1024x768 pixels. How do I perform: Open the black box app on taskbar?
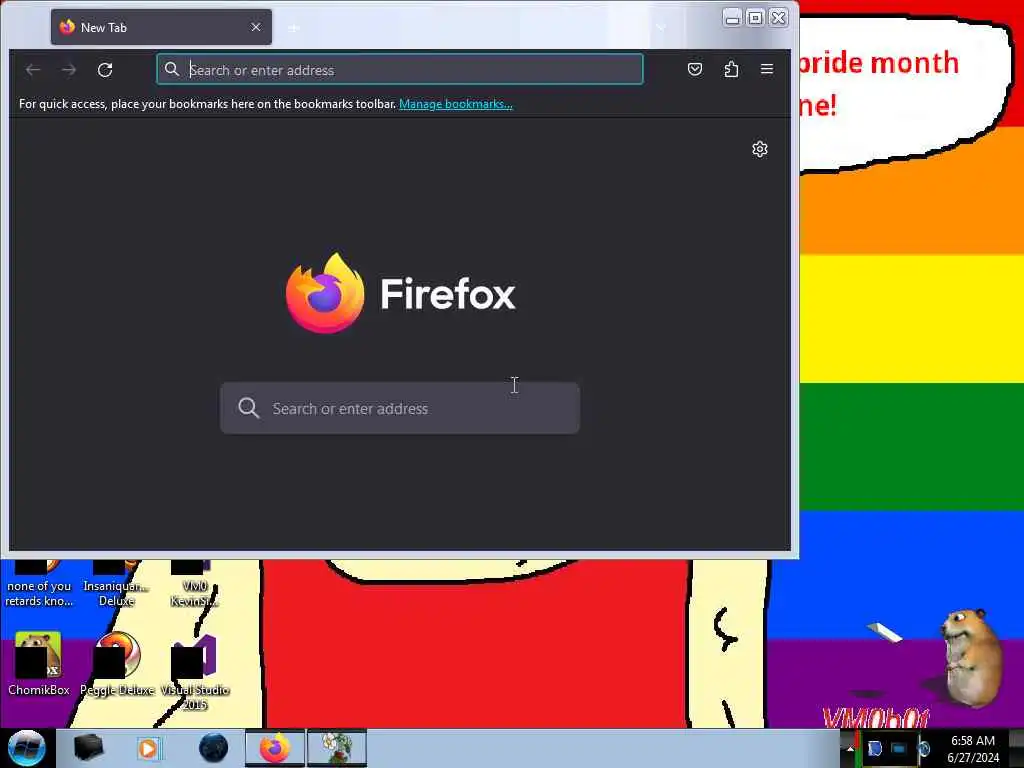point(88,748)
